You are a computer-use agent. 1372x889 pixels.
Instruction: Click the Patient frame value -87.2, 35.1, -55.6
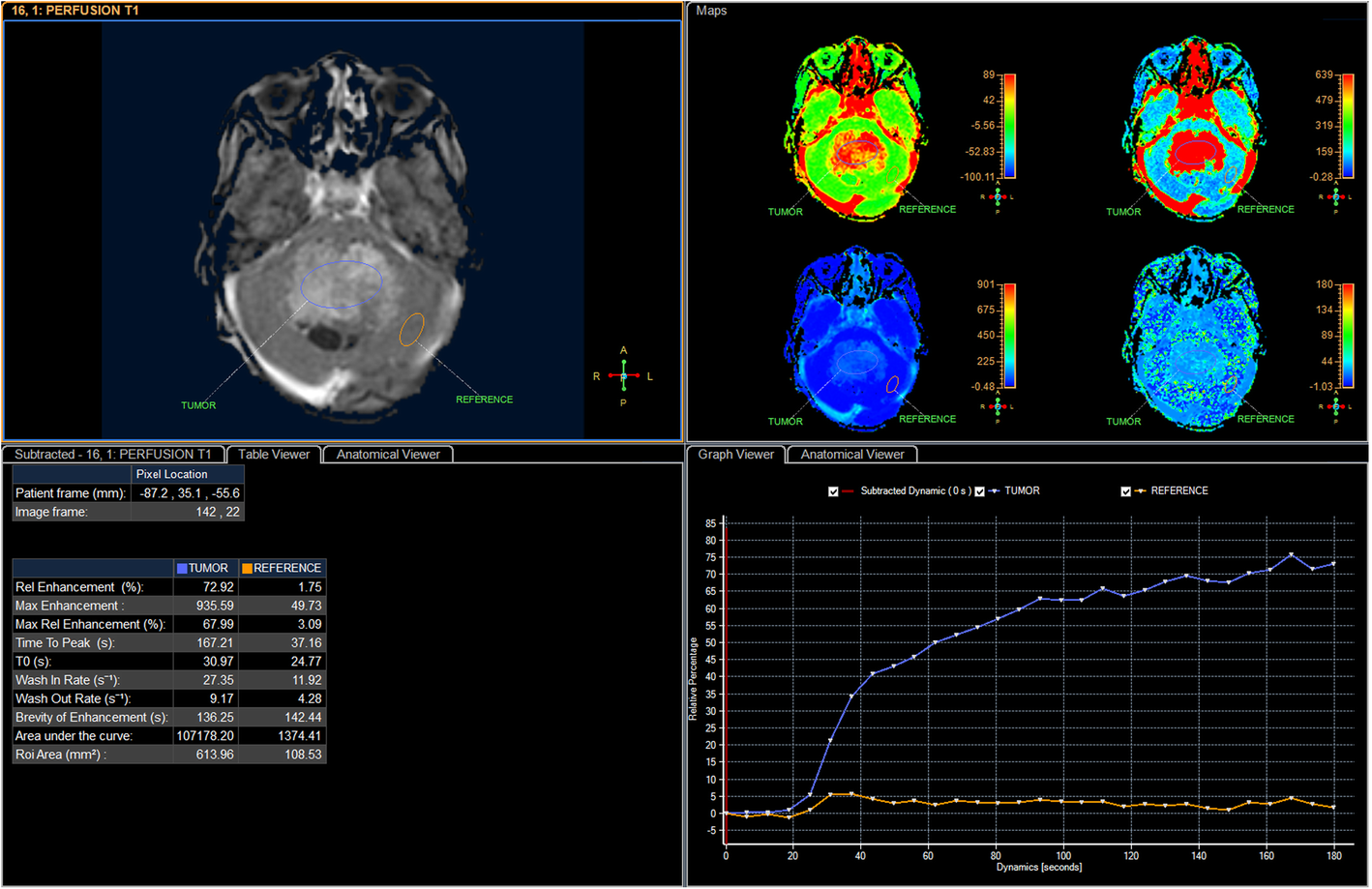click(x=188, y=493)
